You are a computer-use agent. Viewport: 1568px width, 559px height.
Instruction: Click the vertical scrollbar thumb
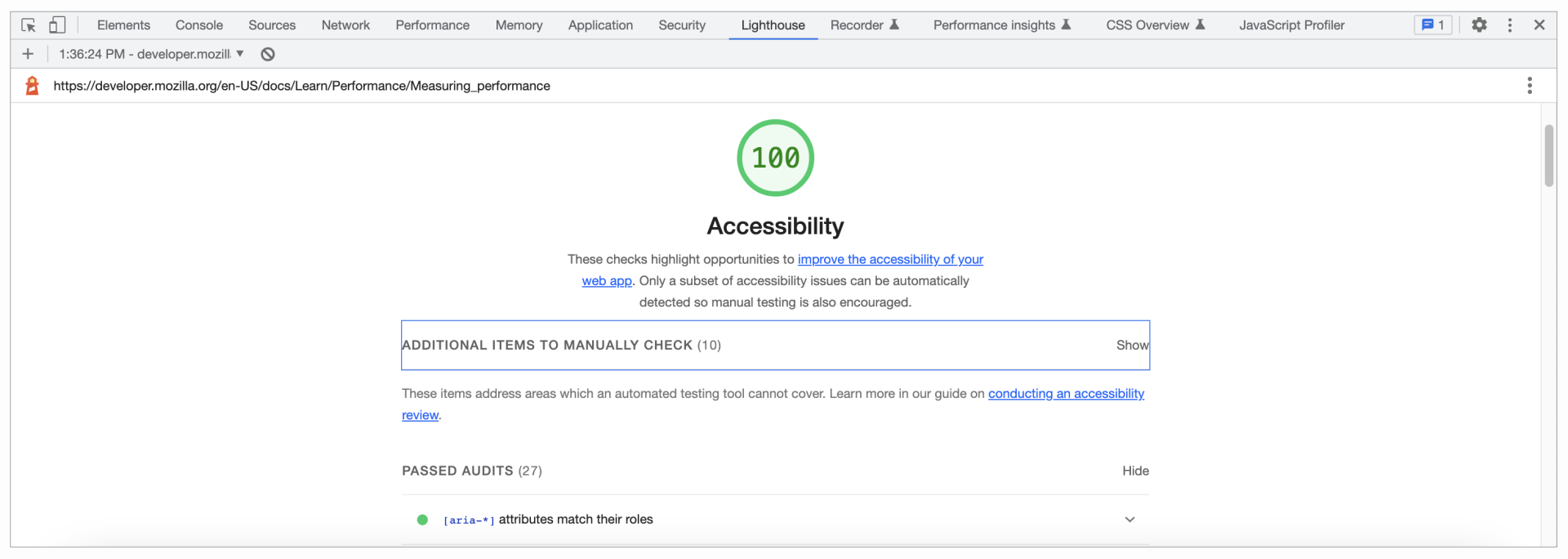pos(1548,155)
